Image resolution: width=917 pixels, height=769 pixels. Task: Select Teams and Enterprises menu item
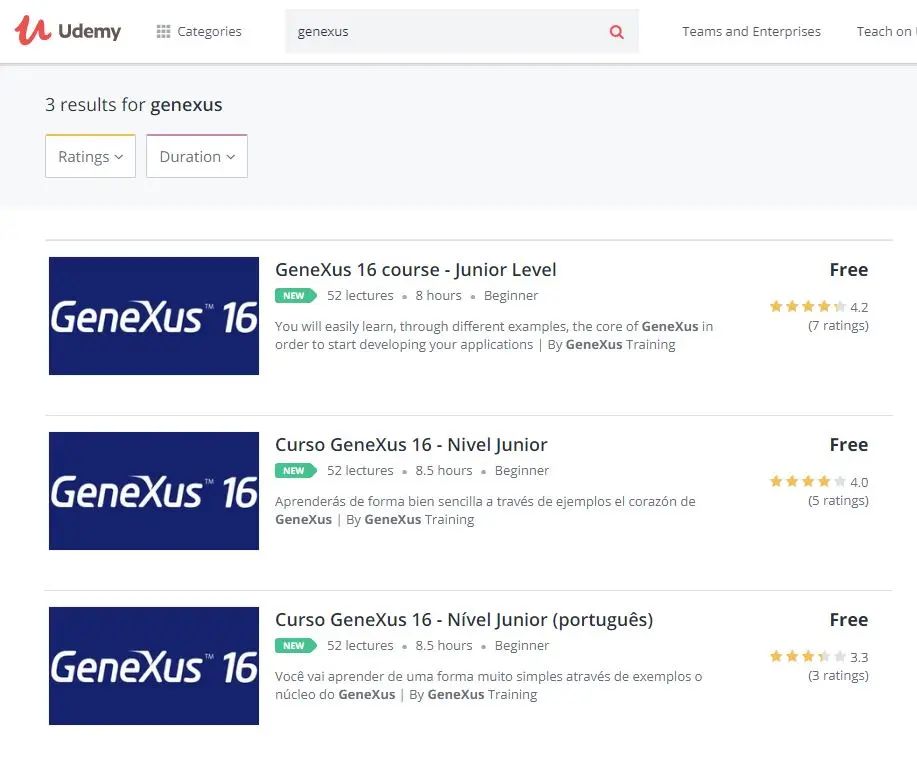pyautogui.click(x=751, y=31)
